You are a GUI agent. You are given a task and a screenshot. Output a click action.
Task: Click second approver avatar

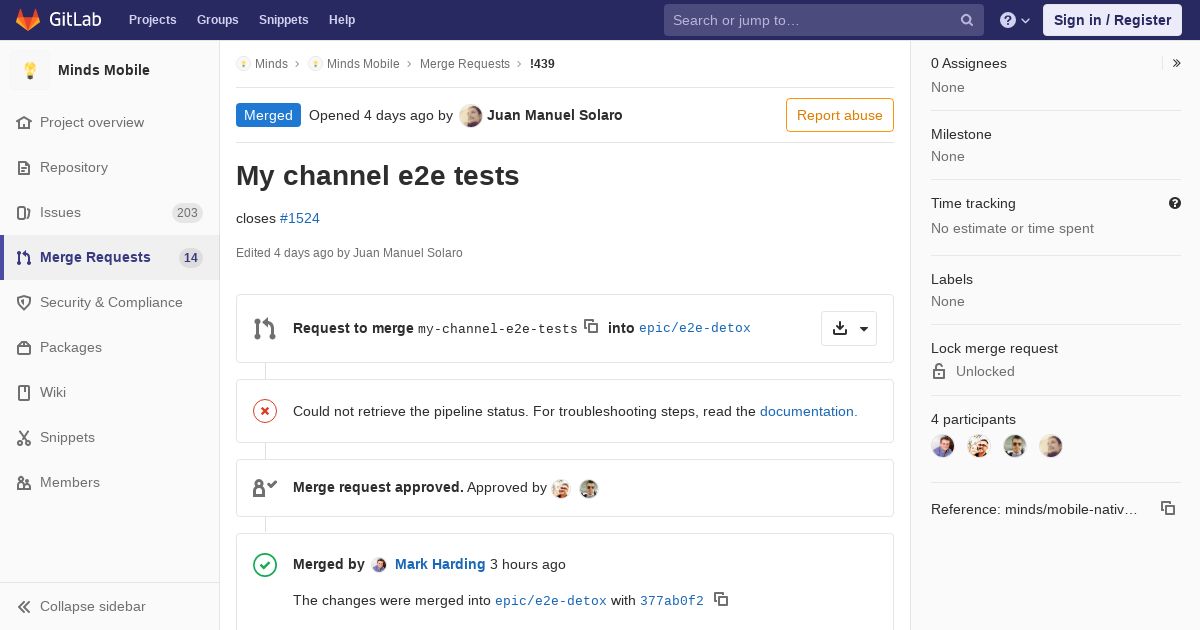[589, 488]
